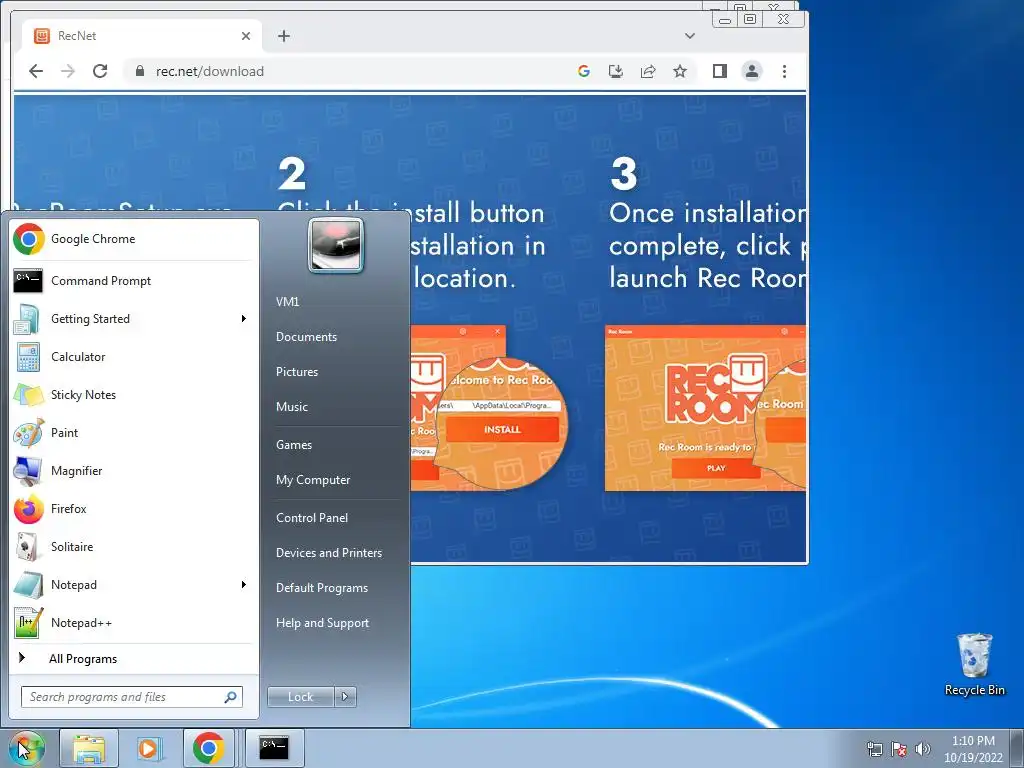The height and width of the screenshot is (768, 1024).
Task: Click the taskbar clock showing 1:10 PM
Action: click(973, 749)
